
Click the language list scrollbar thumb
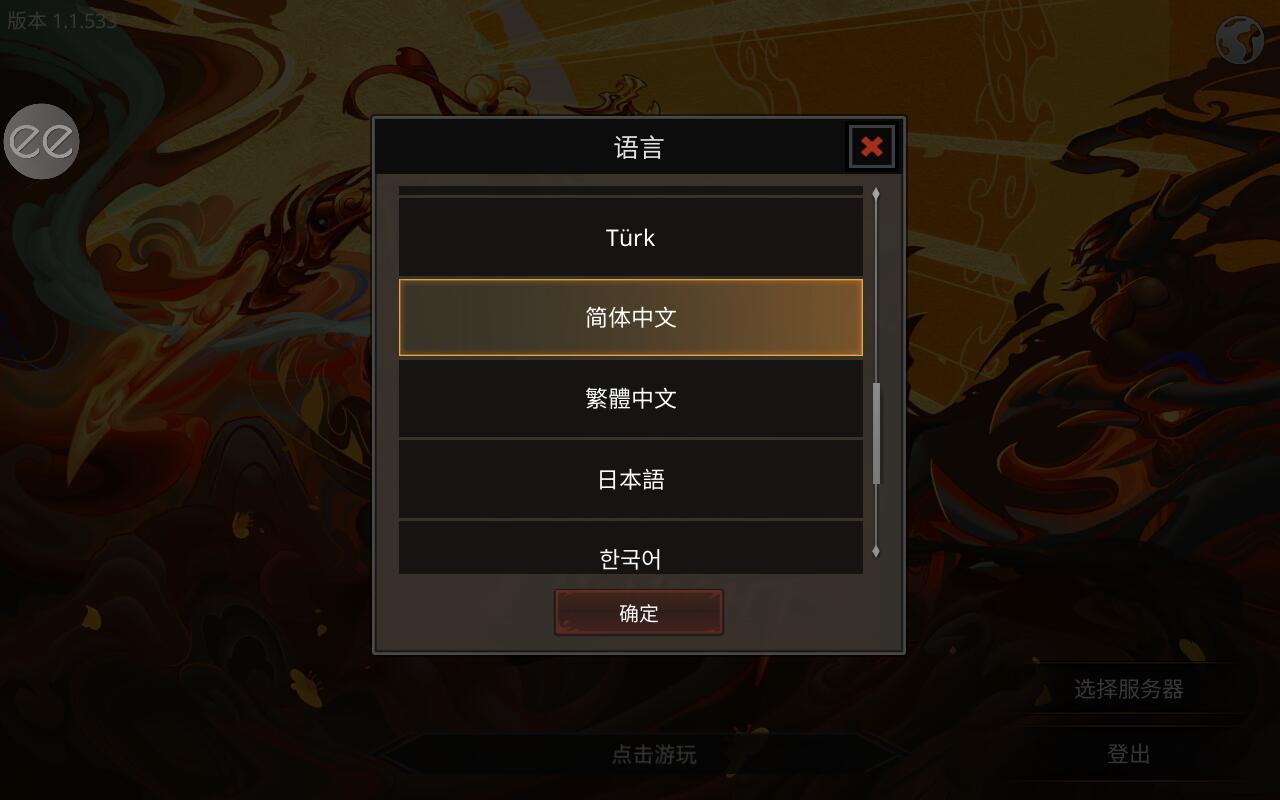877,433
